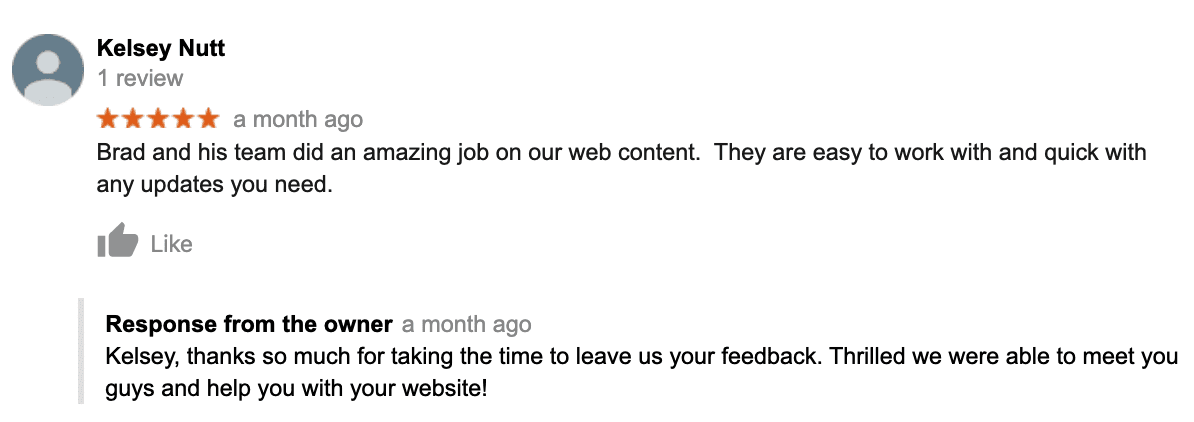Click the "1 review" count under the name
Image resolution: width=1194 pixels, height=422 pixels.
140,78
